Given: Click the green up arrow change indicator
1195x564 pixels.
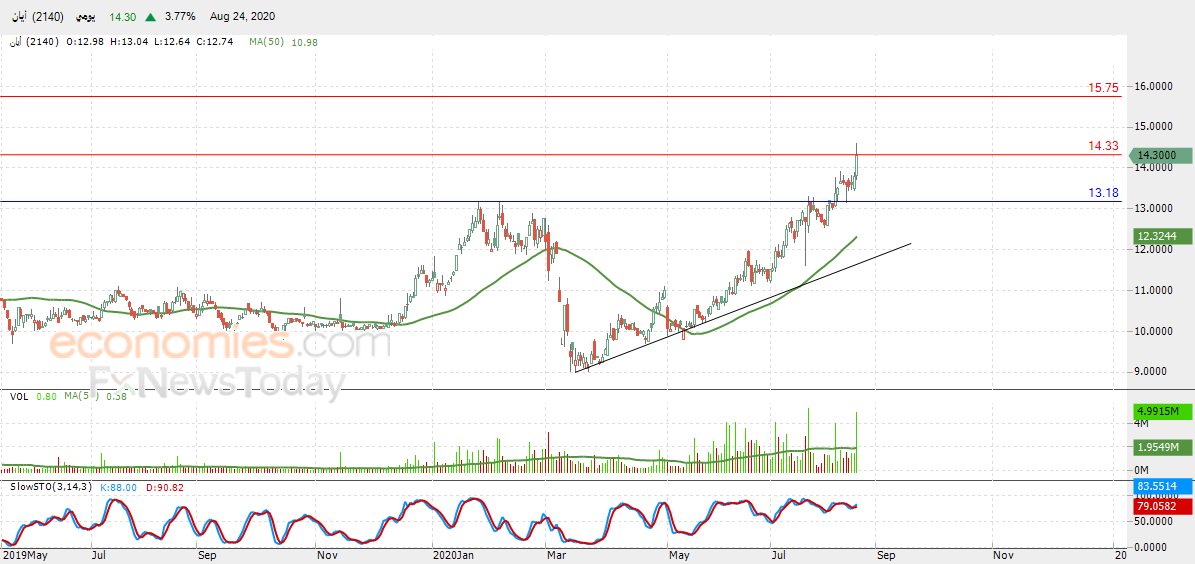Looking at the screenshot, I should [151, 16].
